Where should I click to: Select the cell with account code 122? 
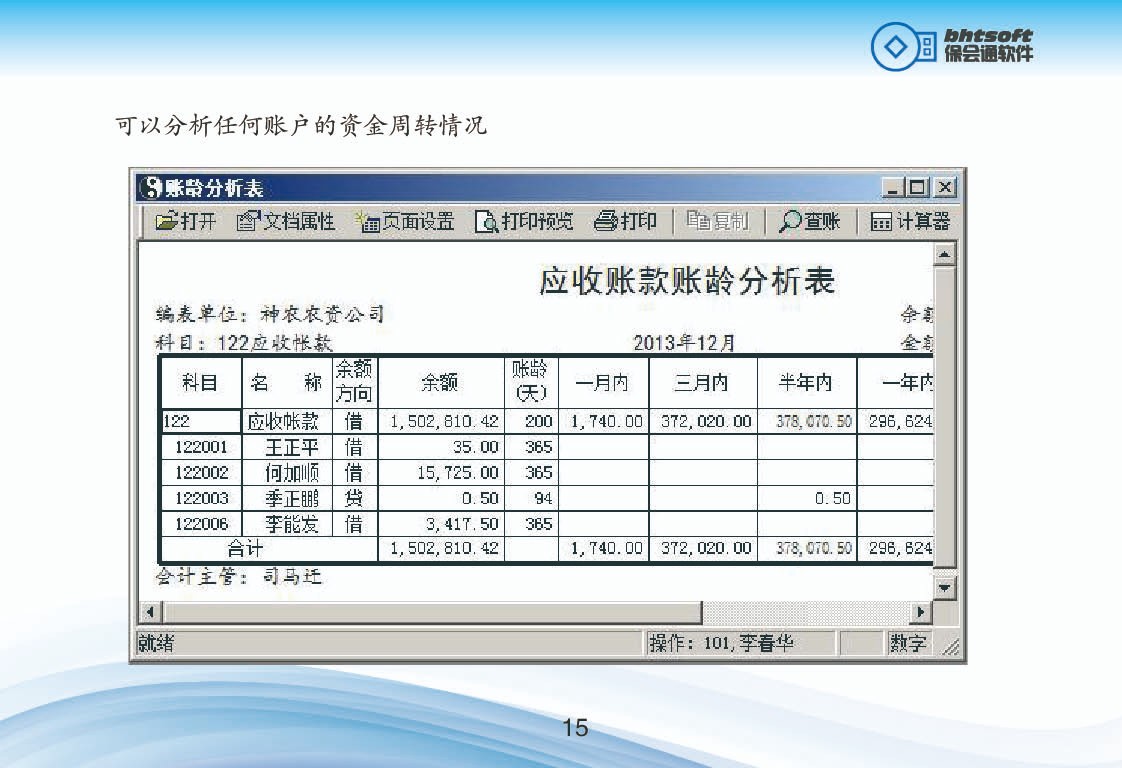tap(200, 422)
